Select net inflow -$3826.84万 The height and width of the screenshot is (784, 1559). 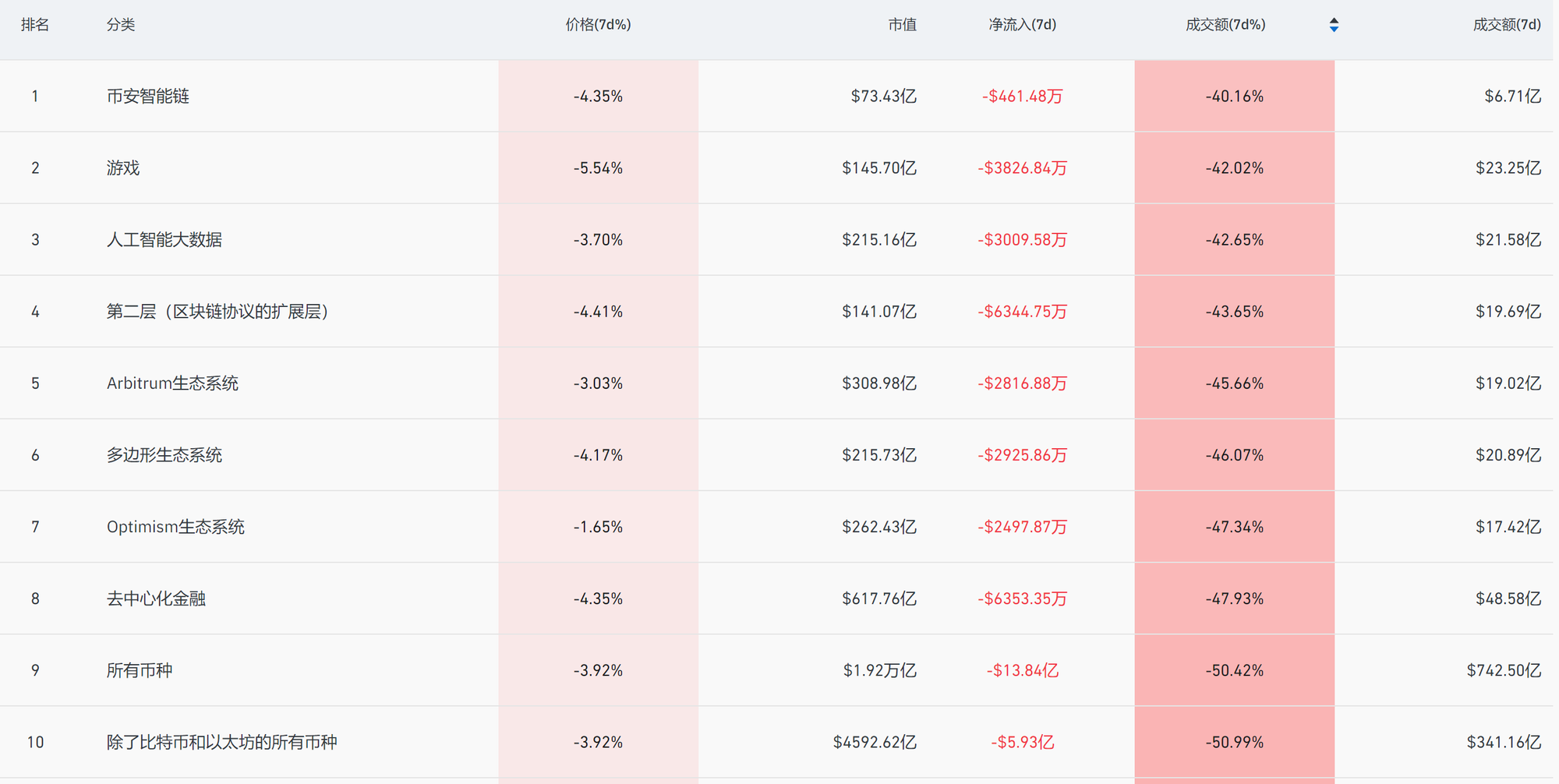pos(1023,168)
